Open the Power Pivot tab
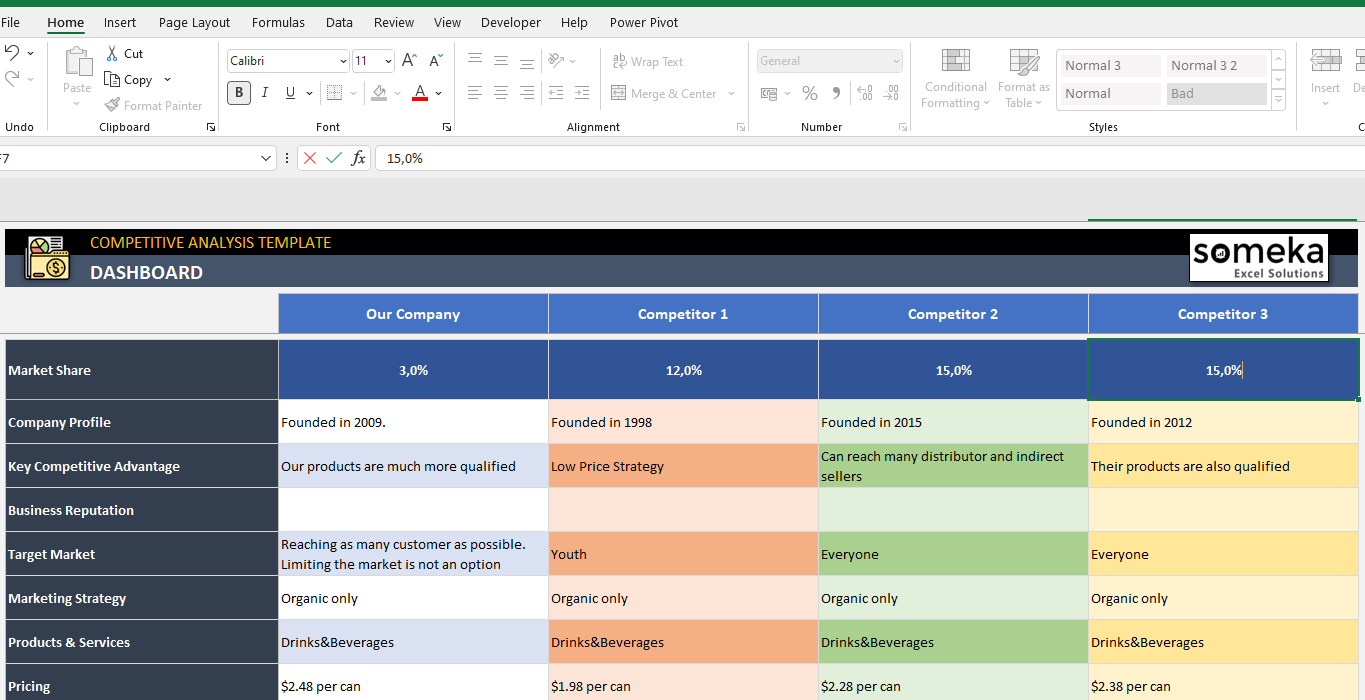 click(643, 22)
